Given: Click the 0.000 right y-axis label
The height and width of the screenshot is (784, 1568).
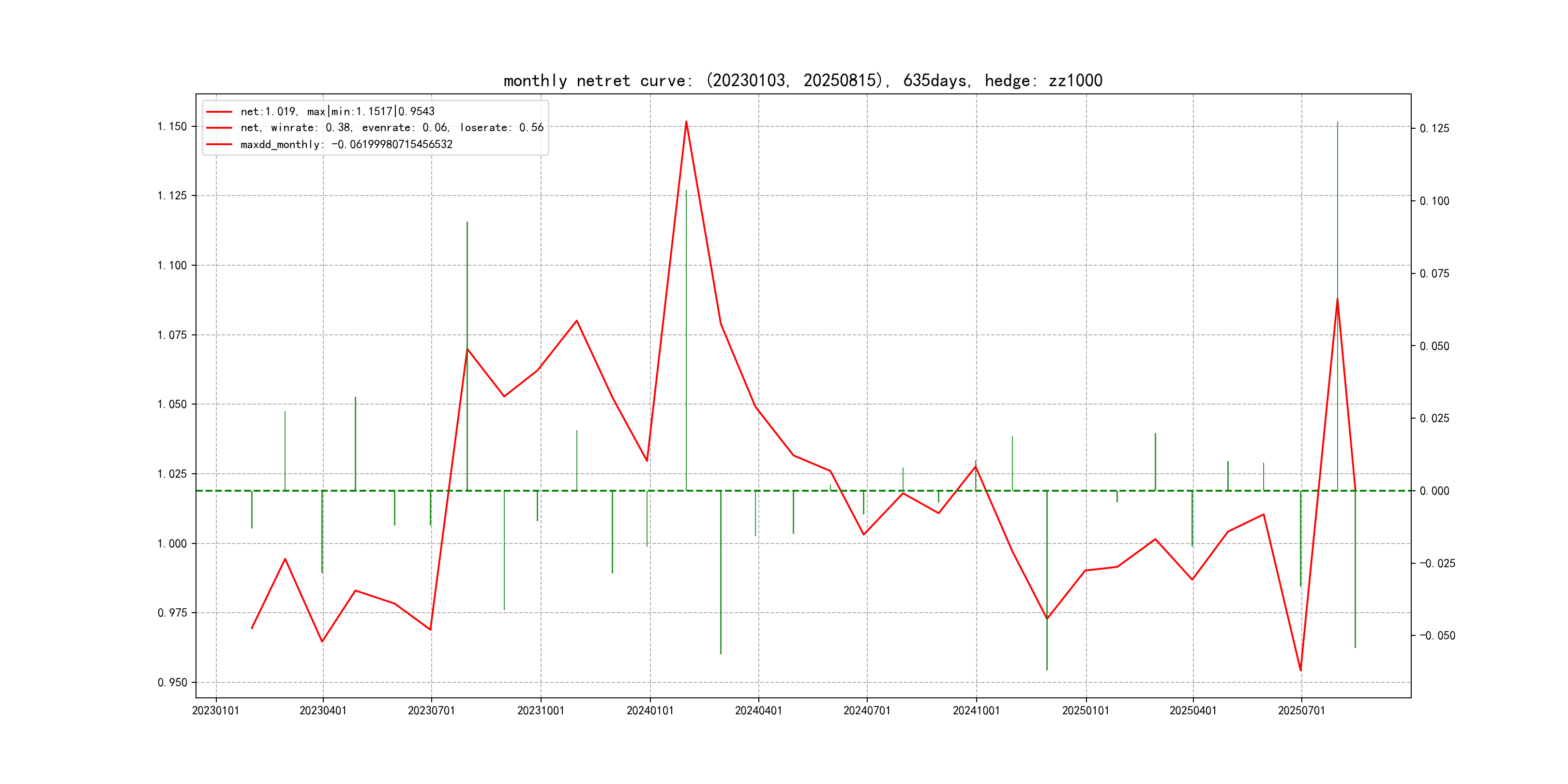Looking at the screenshot, I should coord(1434,491).
